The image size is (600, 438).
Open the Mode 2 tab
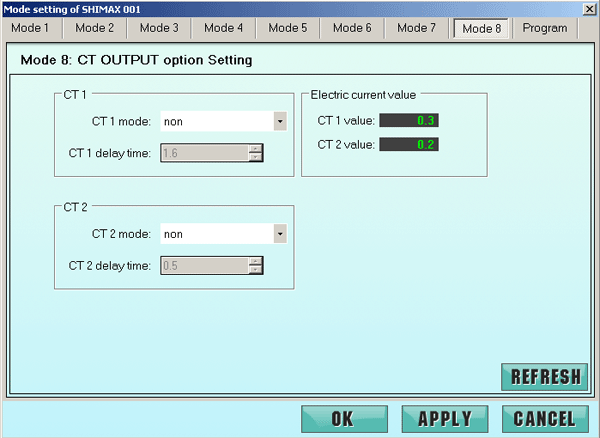click(x=95, y=28)
